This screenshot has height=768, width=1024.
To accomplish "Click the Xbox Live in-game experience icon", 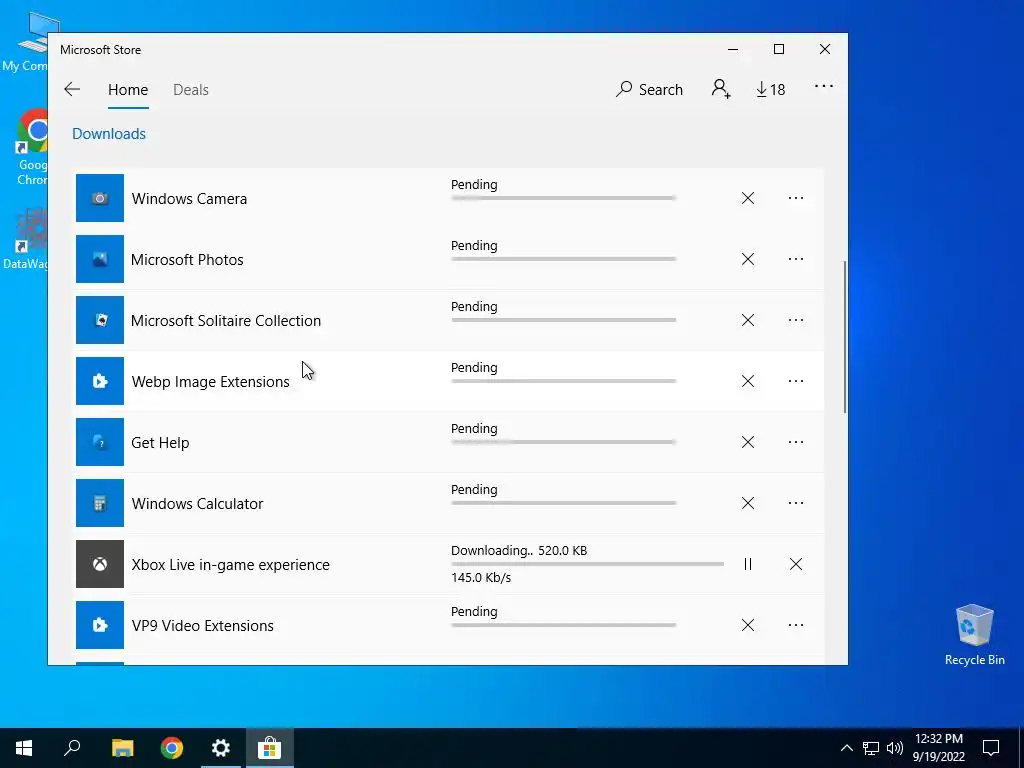I will tap(100, 564).
